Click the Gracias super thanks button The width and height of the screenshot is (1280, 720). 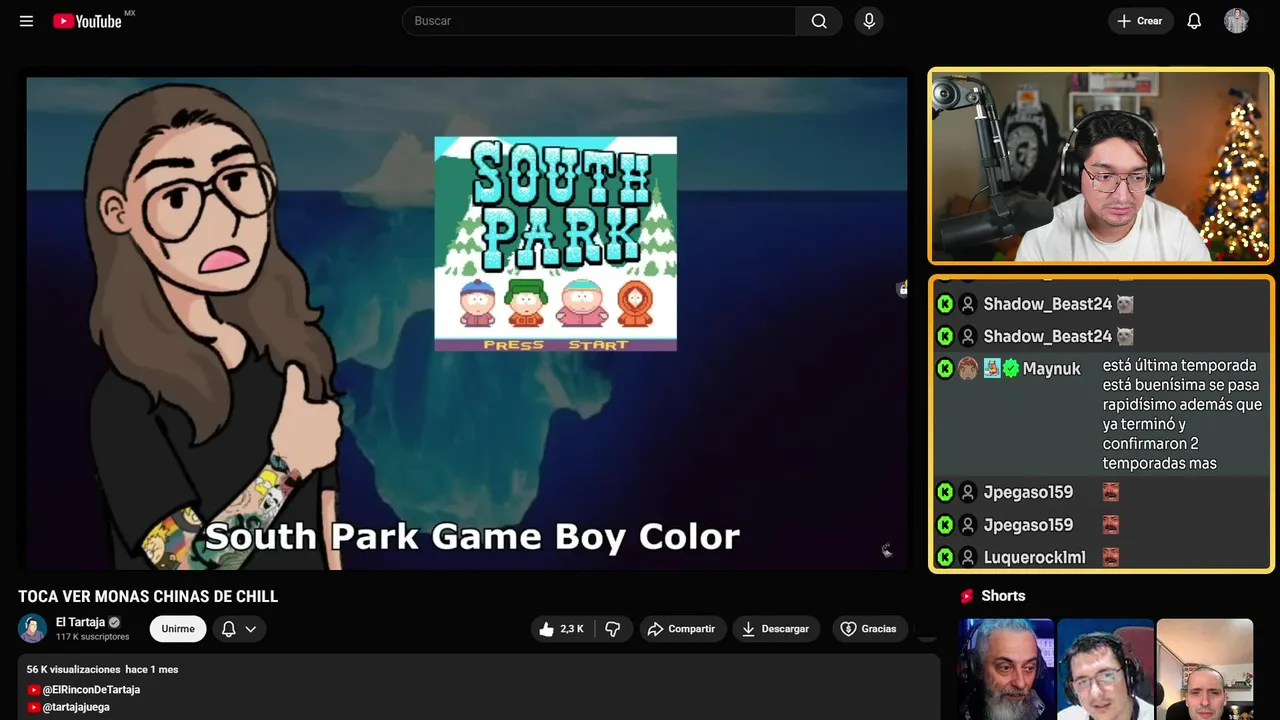tap(868, 629)
